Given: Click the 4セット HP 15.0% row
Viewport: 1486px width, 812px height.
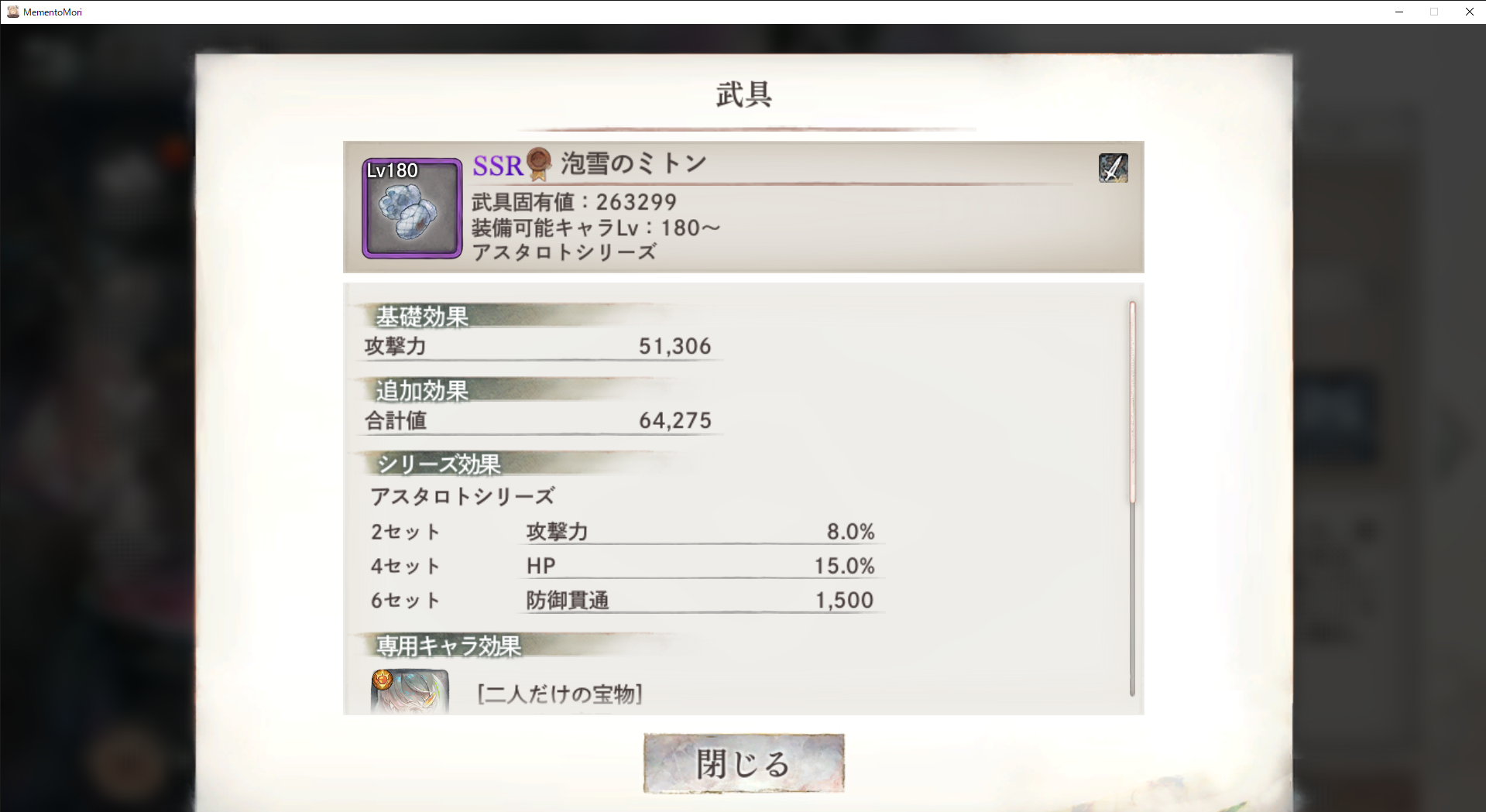Looking at the screenshot, I should pyautogui.click(x=623, y=566).
